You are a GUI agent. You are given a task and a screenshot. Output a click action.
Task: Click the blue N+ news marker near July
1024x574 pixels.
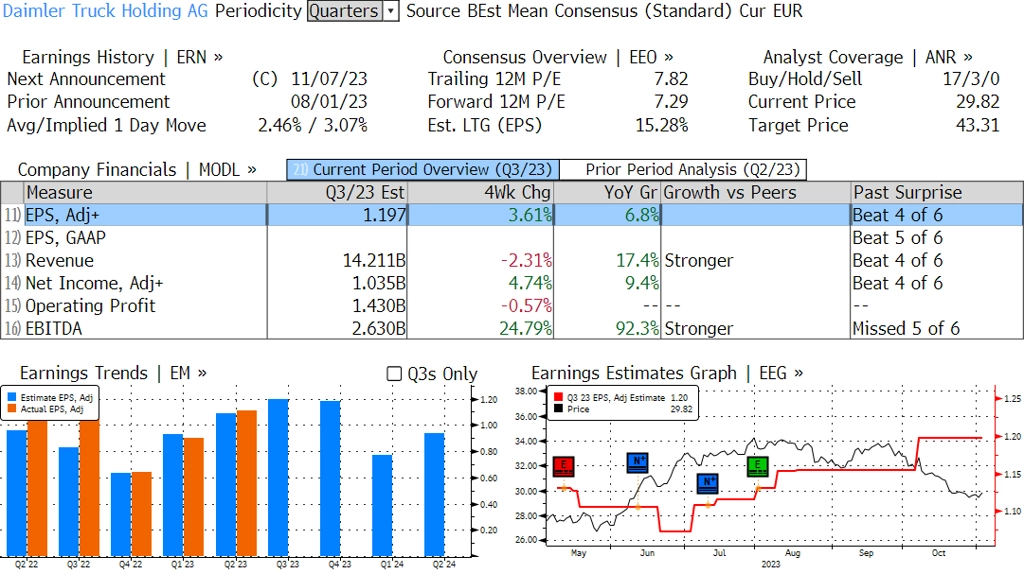707,484
